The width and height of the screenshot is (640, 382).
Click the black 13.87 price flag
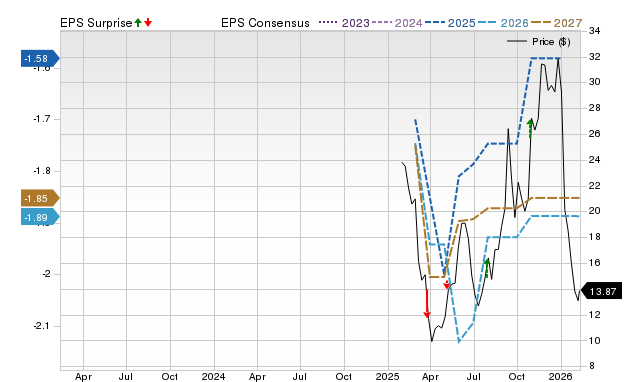(x=601, y=291)
